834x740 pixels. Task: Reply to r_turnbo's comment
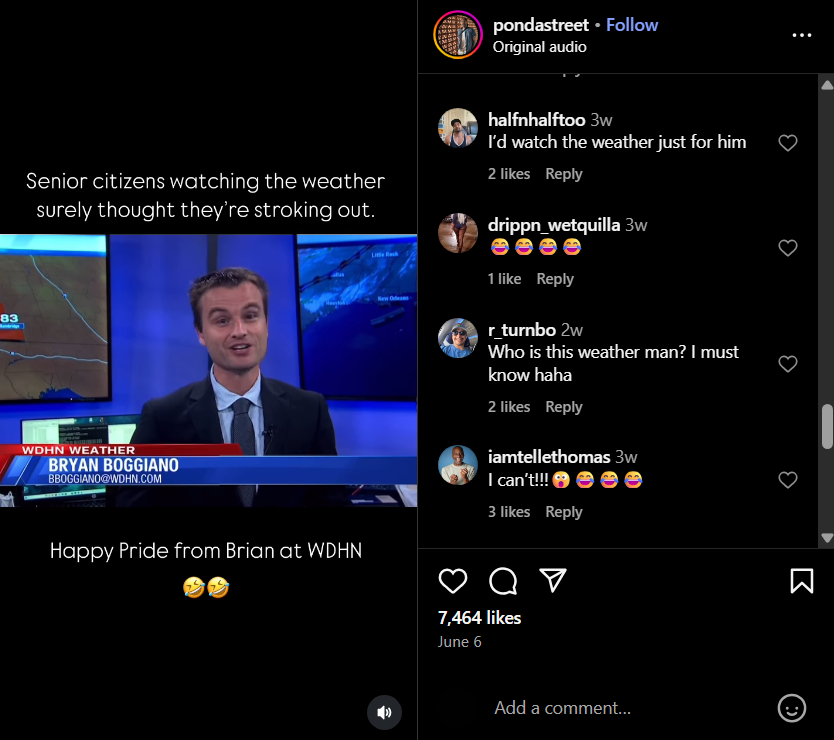point(563,407)
